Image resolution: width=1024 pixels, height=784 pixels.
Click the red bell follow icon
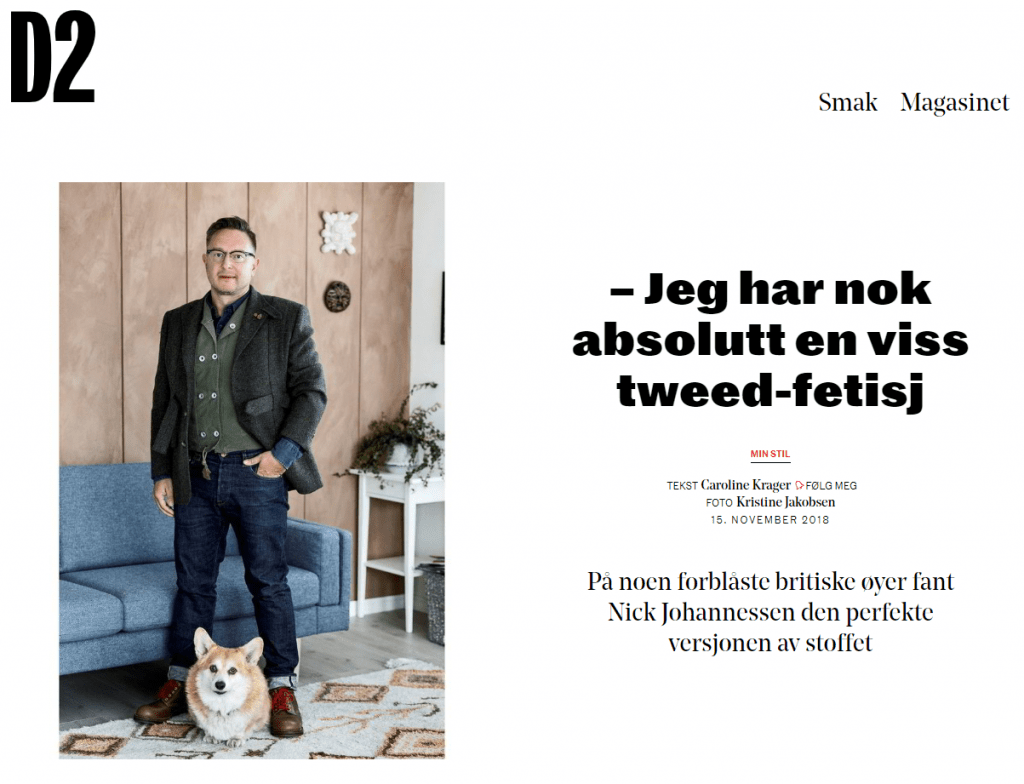799,485
